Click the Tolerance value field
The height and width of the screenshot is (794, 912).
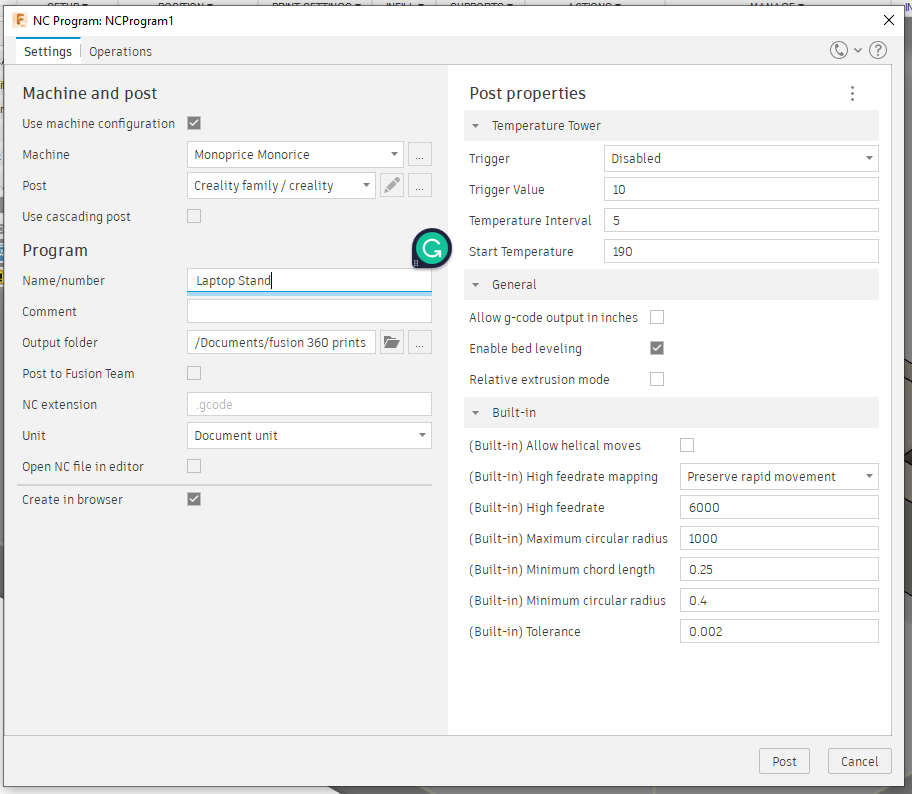tap(779, 631)
